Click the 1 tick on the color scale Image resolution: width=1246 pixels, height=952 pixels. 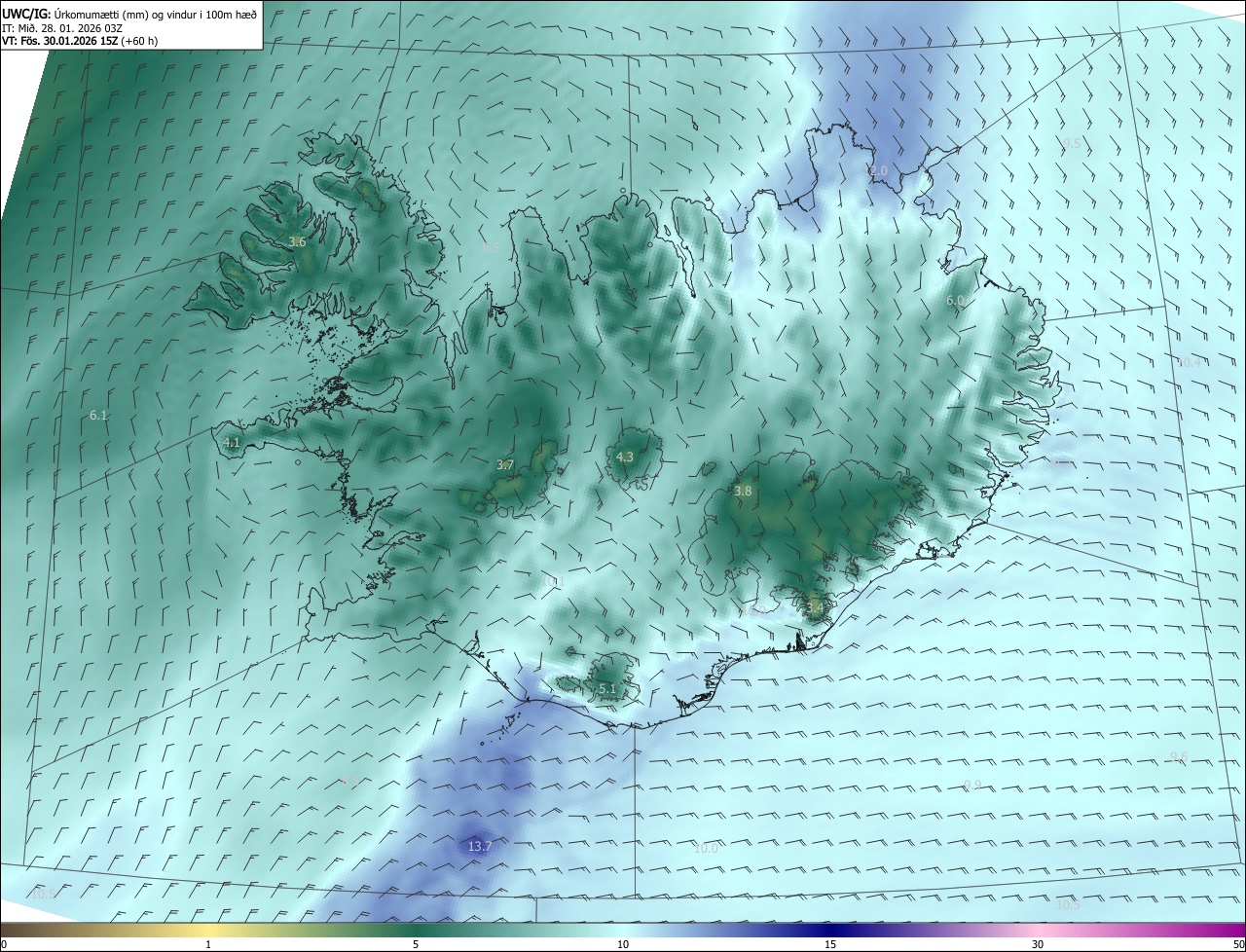pyautogui.click(x=208, y=944)
